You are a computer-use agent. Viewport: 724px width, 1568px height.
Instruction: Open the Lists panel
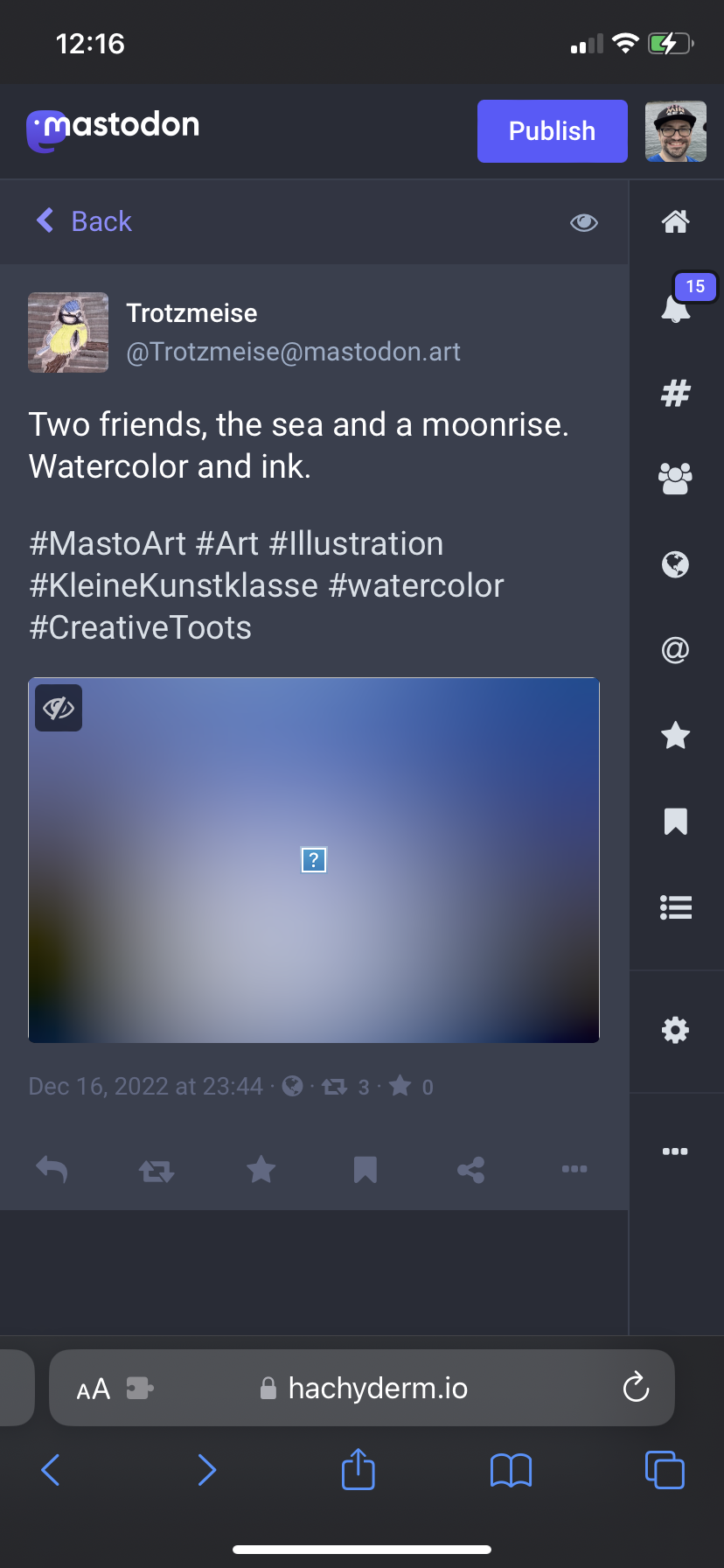point(675,907)
